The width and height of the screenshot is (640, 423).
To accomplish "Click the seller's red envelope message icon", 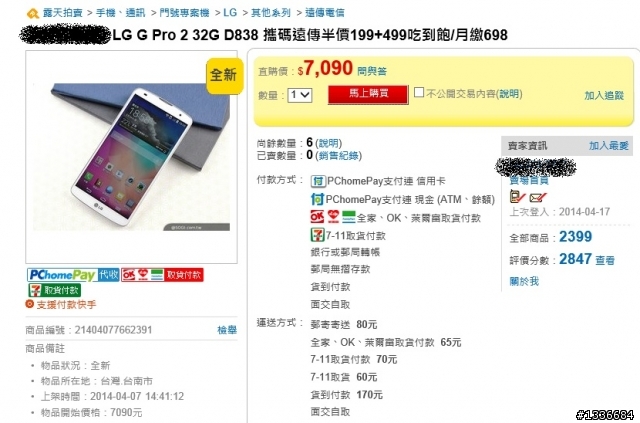I will tap(538, 198).
